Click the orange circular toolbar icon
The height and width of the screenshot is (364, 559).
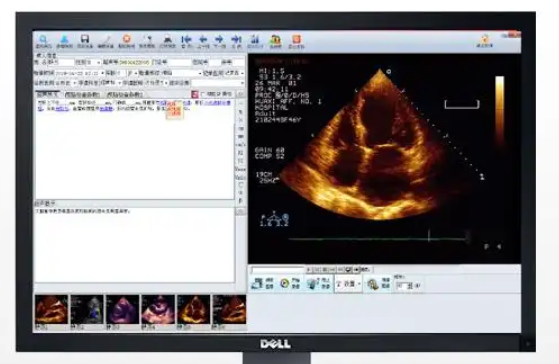tap(127, 39)
